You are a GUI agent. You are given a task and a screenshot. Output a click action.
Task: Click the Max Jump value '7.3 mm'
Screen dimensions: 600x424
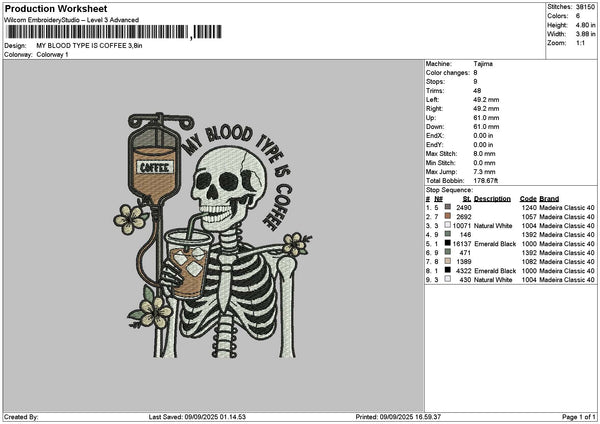click(x=484, y=172)
